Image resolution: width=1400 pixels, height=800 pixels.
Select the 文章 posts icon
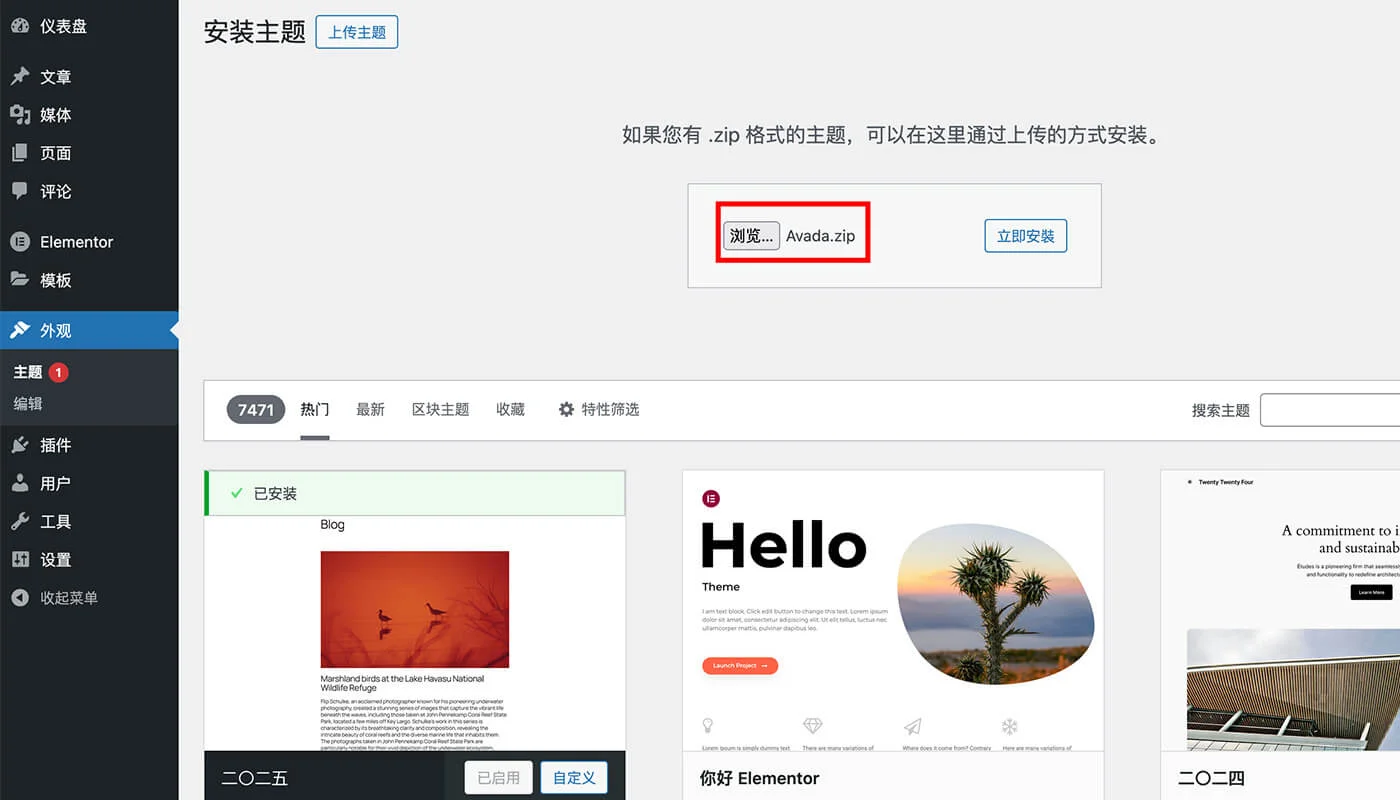point(22,76)
